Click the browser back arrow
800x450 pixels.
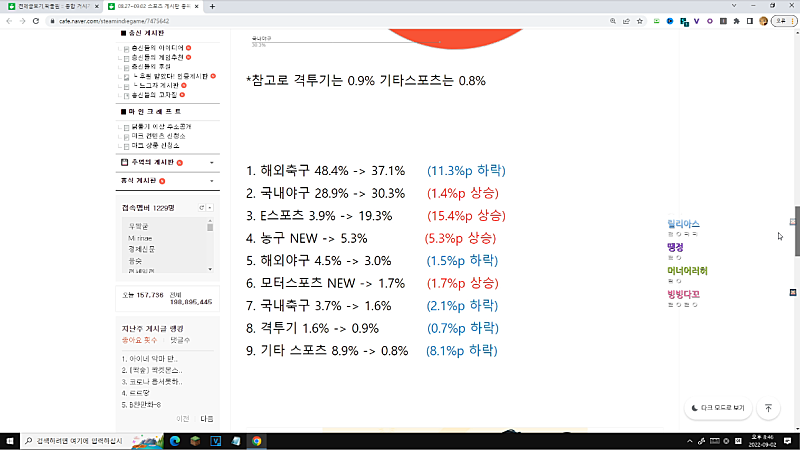(x=9, y=21)
